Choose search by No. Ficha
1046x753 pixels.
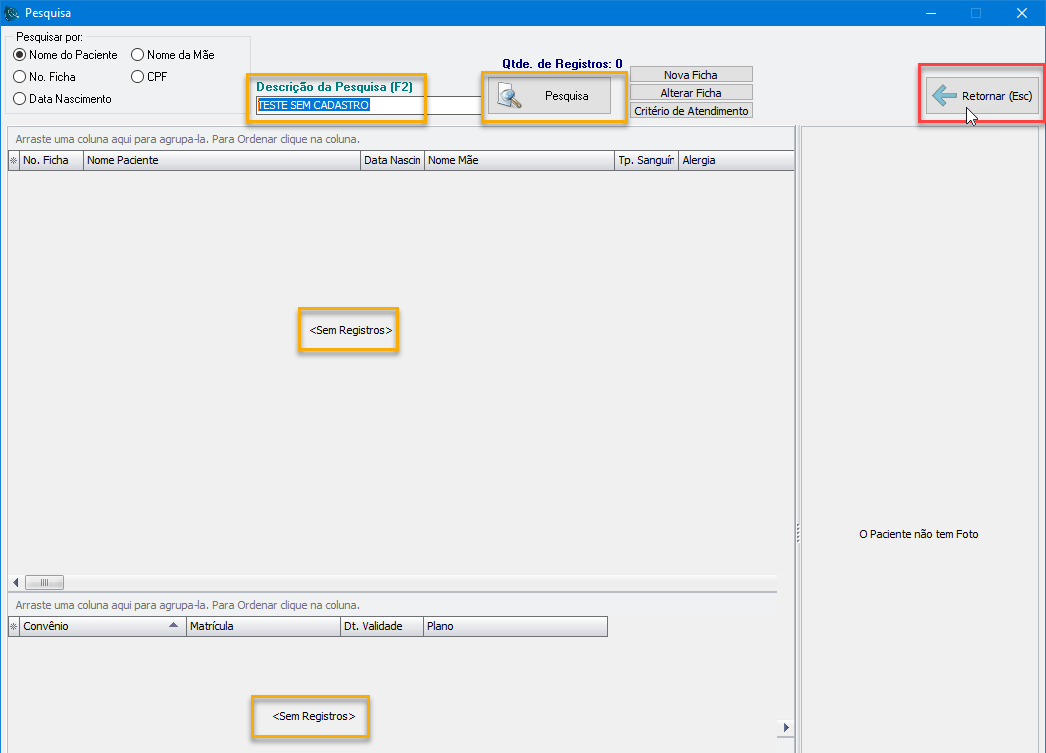pyautogui.click(x=20, y=76)
